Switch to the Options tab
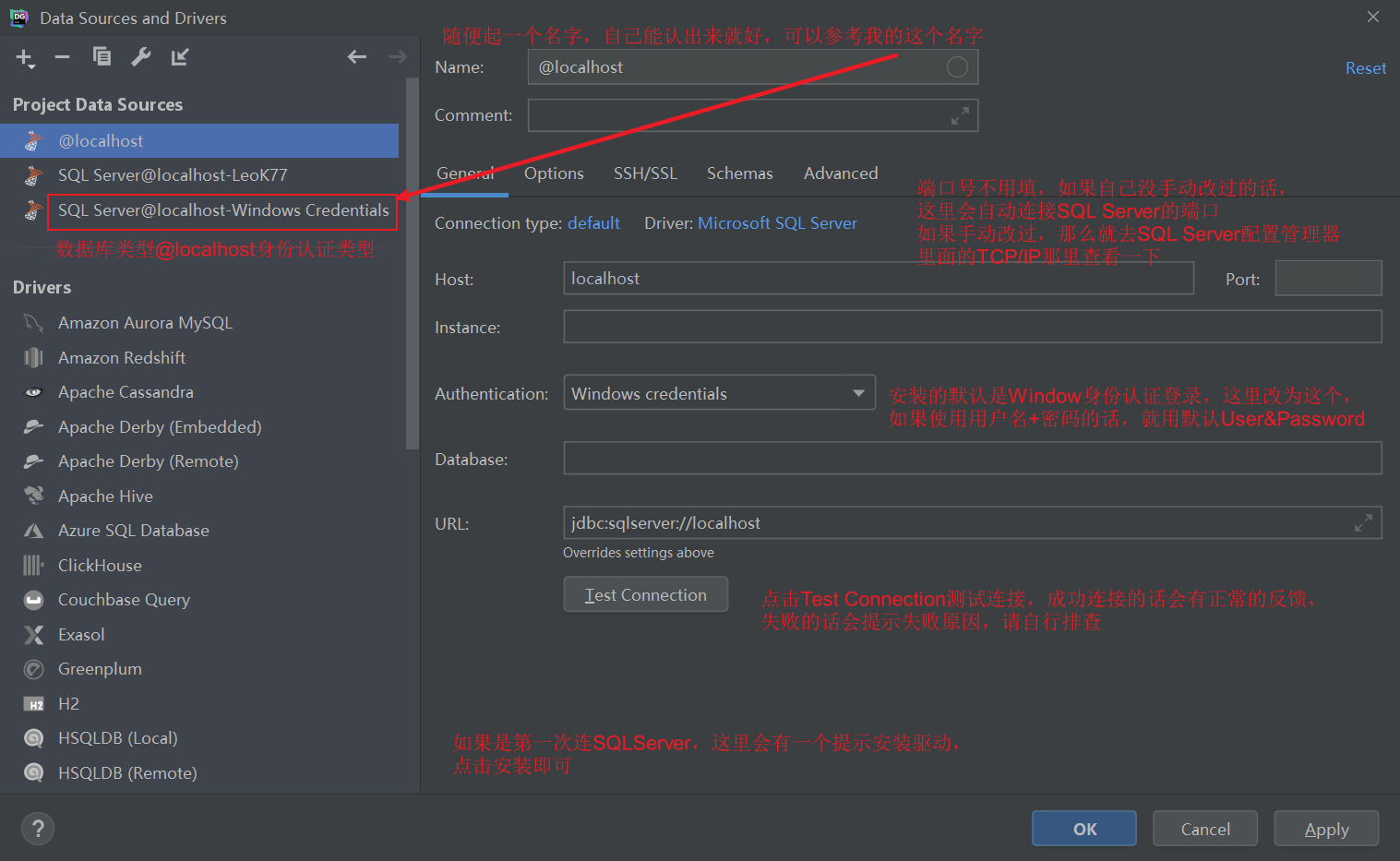Image resolution: width=1400 pixels, height=861 pixels. pos(554,173)
